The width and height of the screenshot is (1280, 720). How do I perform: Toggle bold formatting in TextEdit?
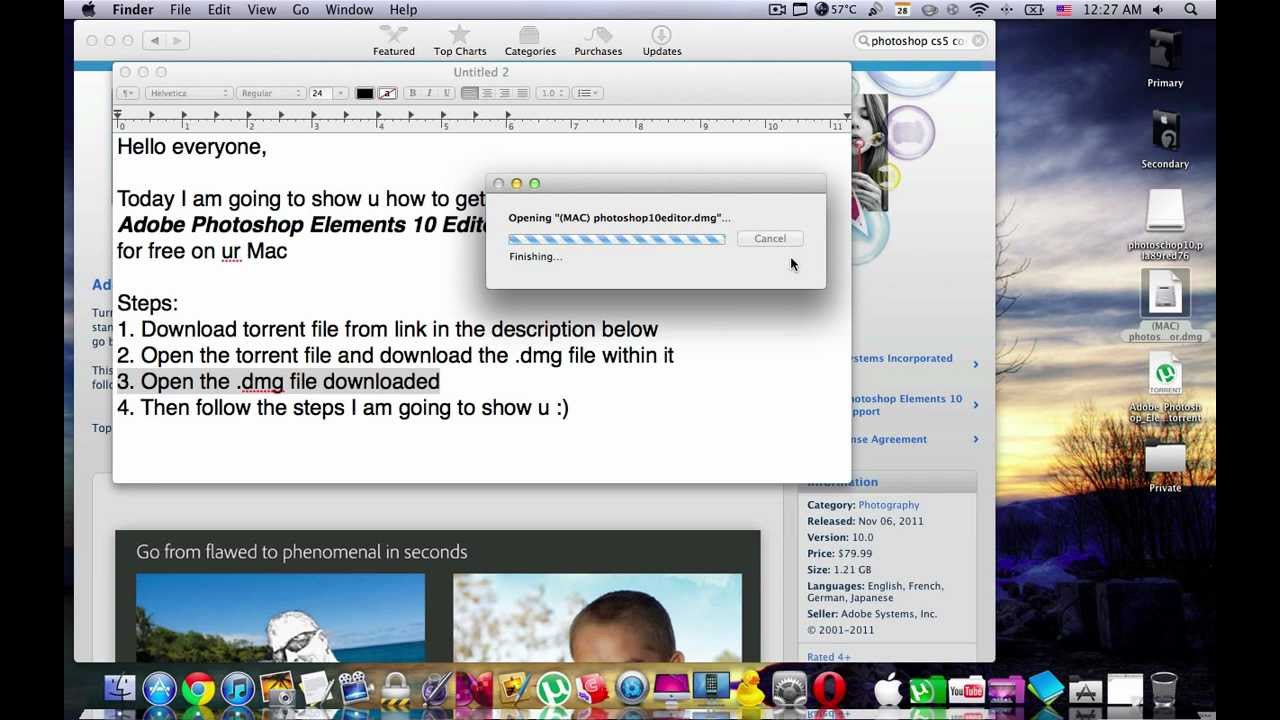(x=413, y=93)
